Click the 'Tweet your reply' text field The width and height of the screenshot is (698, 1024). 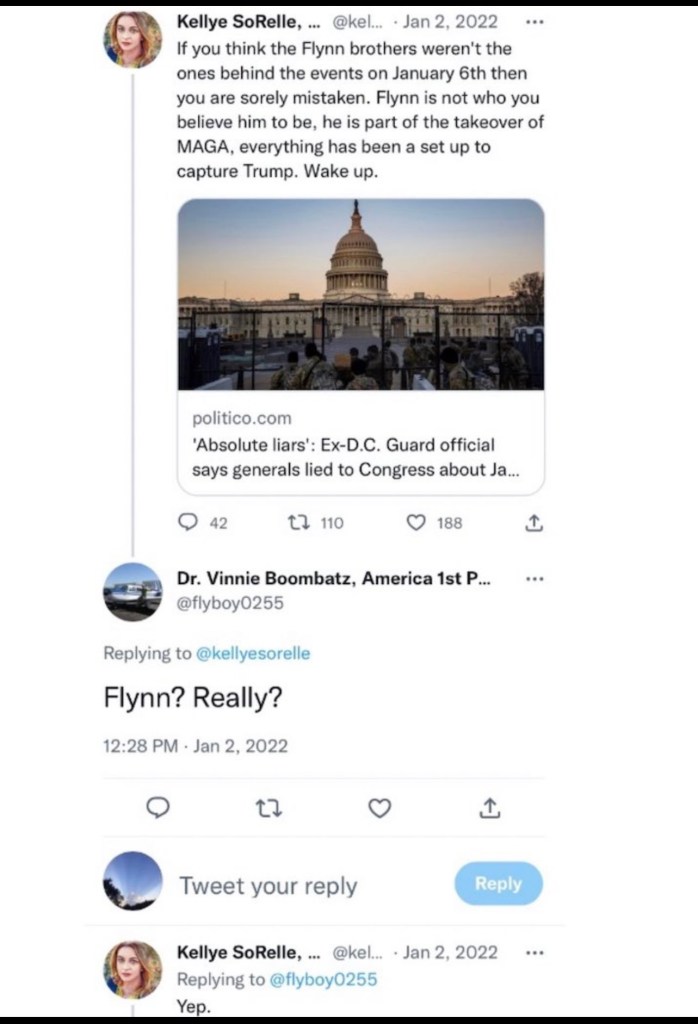[x=268, y=886]
